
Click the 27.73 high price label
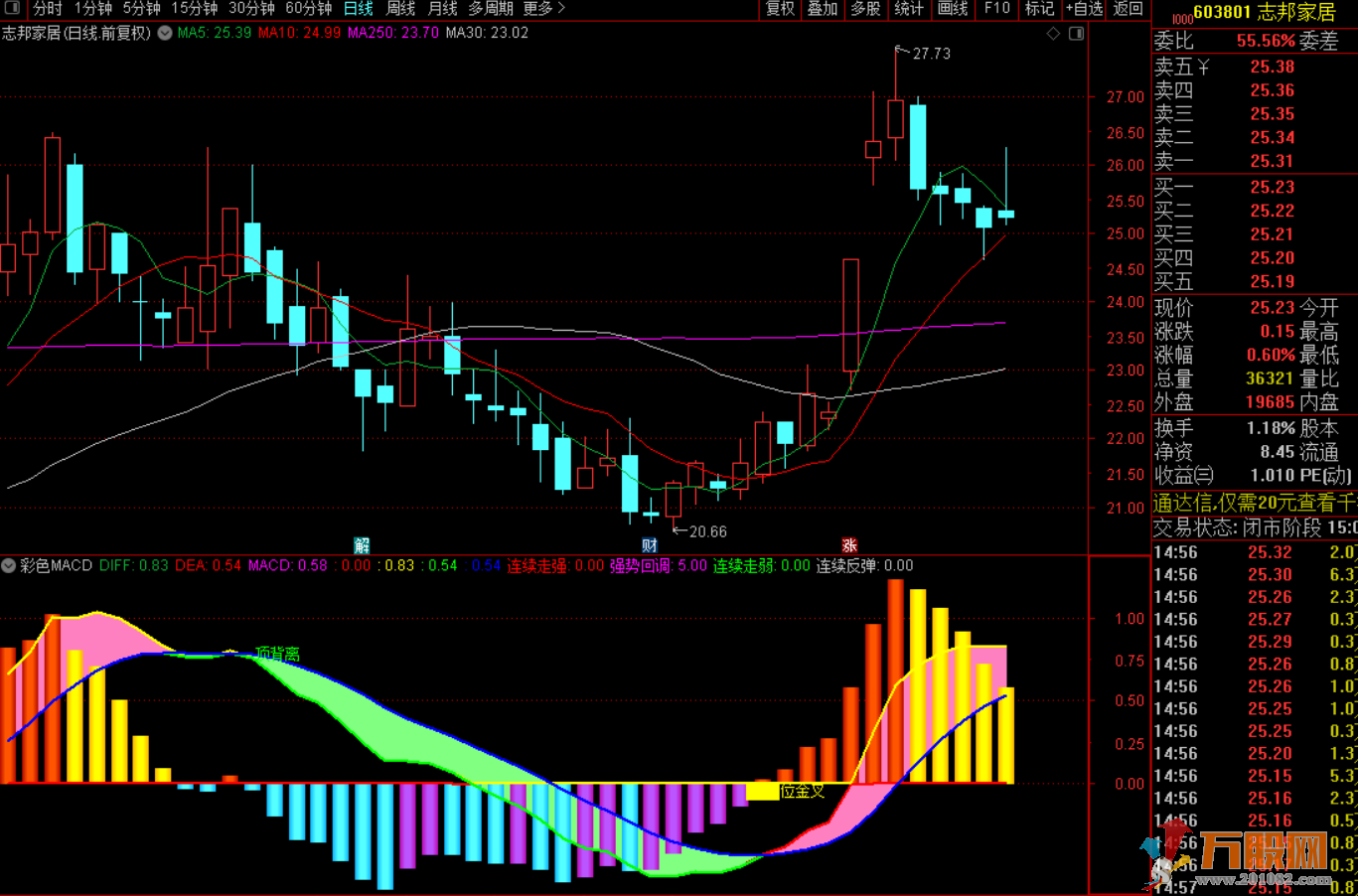(x=931, y=54)
